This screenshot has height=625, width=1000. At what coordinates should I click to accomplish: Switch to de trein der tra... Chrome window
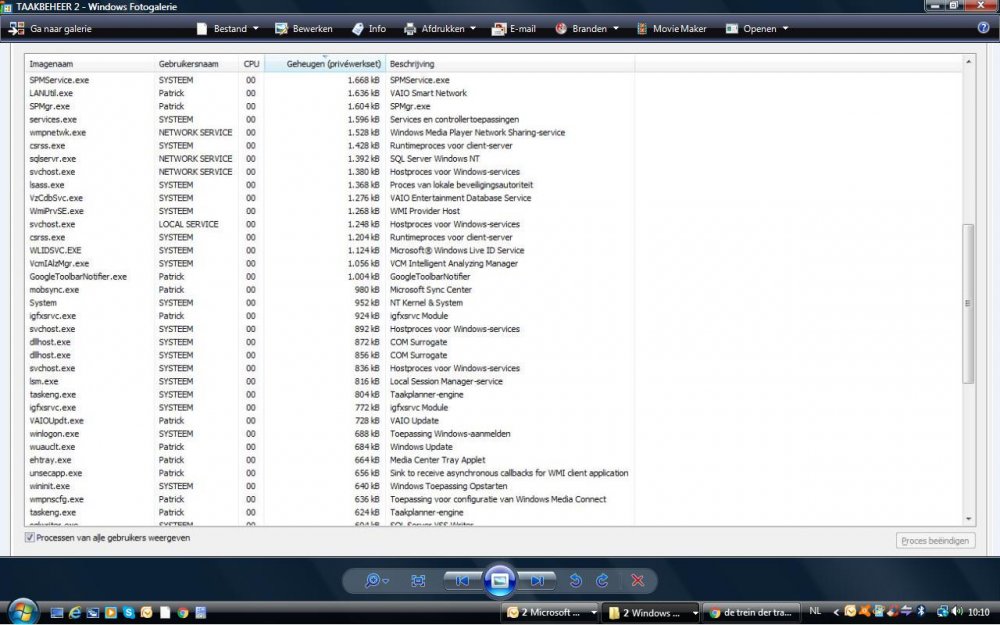pos(751,613)
